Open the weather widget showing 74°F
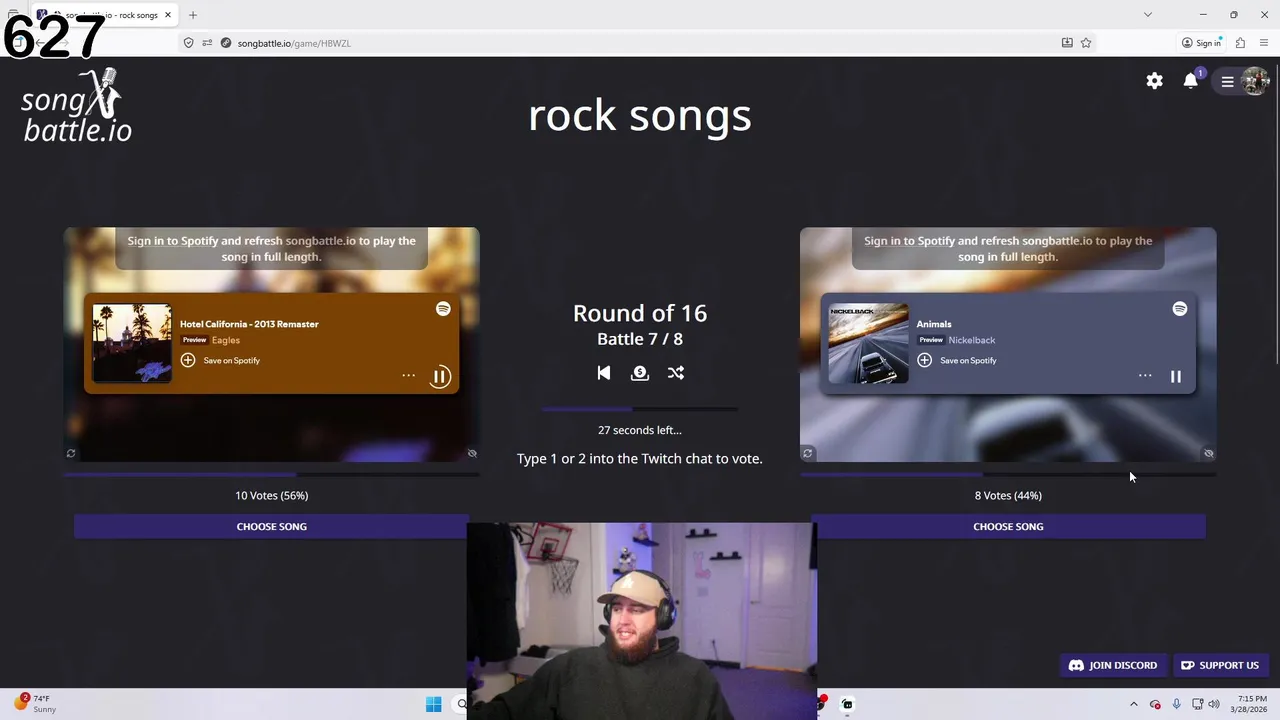The width and height of the screenshot is (1280, 720). [x=35, y=704]
